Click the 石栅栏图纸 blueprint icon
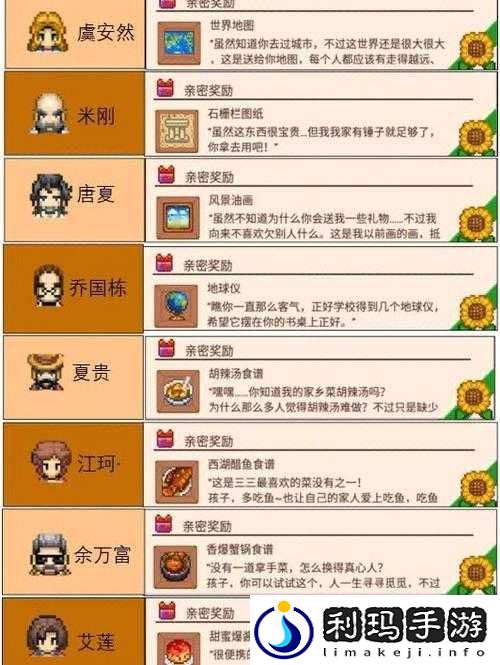Image resolution: width=500 pixels, height=665 pixels. tap(177, 131)
